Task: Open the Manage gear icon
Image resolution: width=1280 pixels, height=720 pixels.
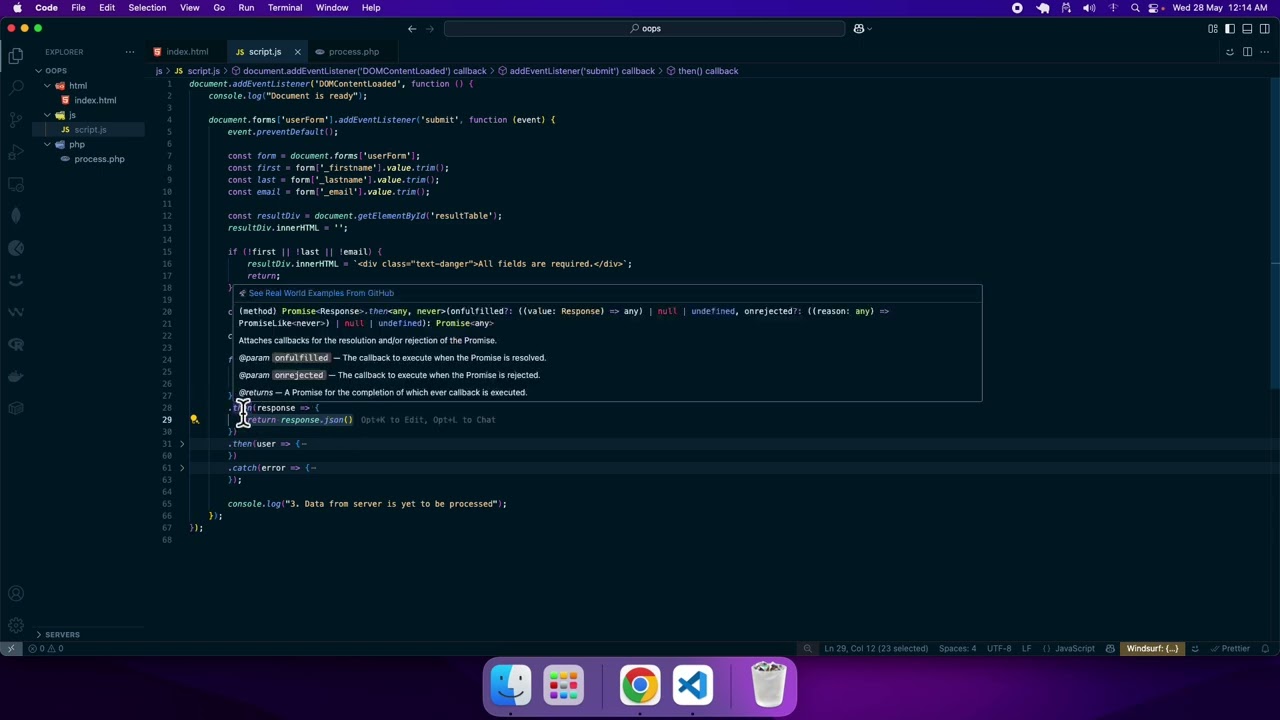Action: point(16,626)
